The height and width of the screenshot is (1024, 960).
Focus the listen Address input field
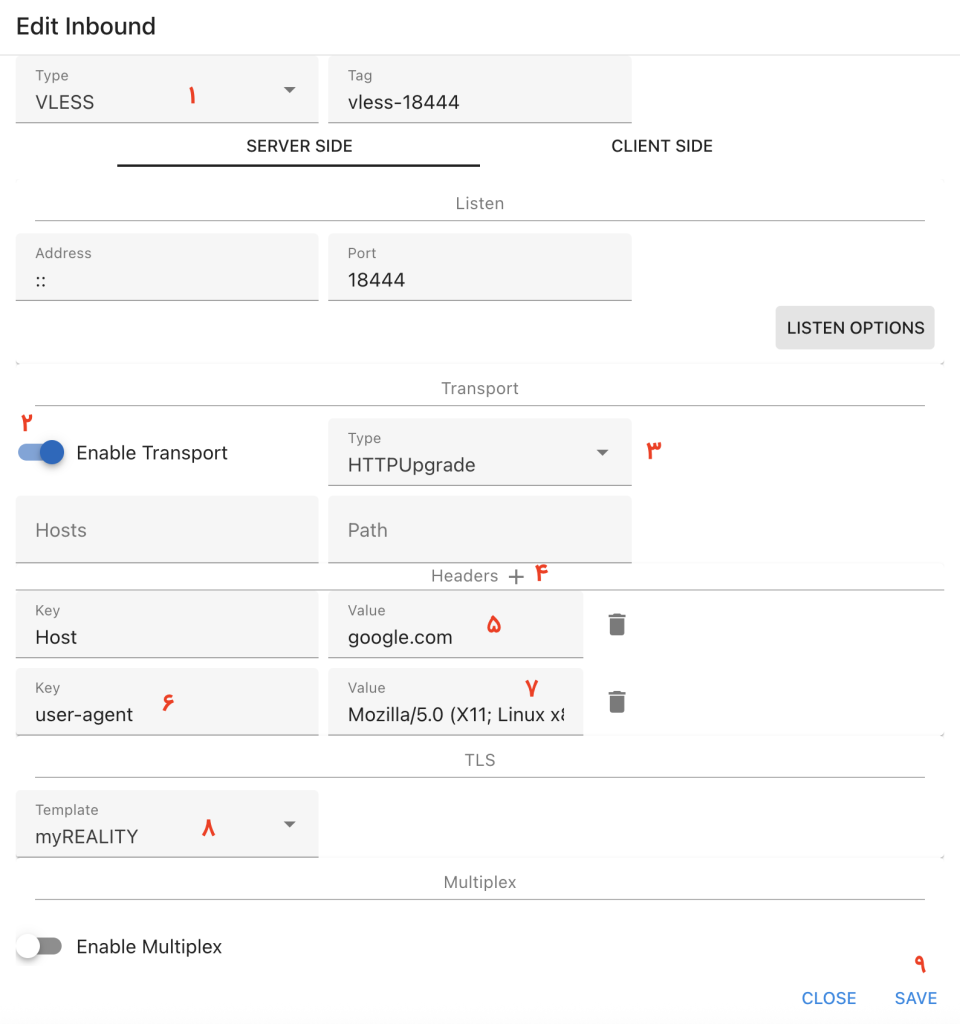tap(167, 279)
